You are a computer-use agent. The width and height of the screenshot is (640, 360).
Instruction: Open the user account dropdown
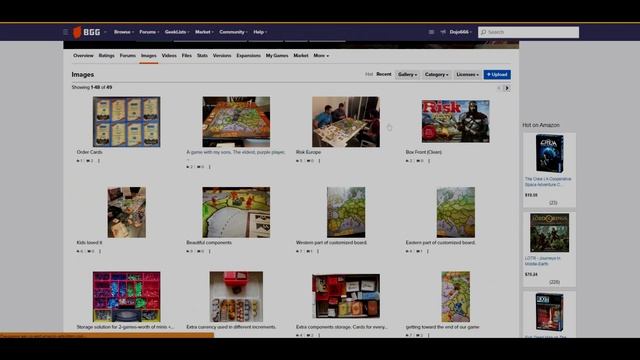coord(460,32)
